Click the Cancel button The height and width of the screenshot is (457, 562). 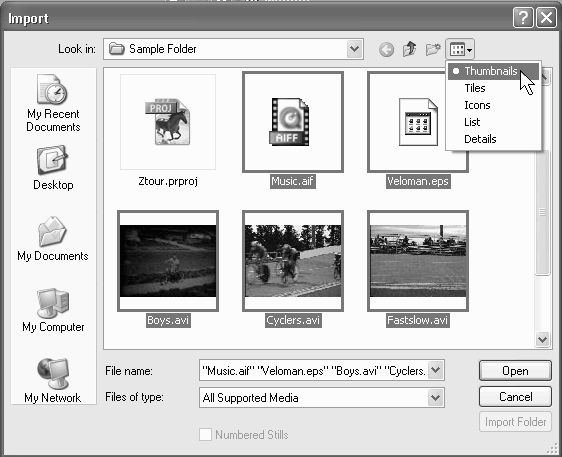coord(515,397)
